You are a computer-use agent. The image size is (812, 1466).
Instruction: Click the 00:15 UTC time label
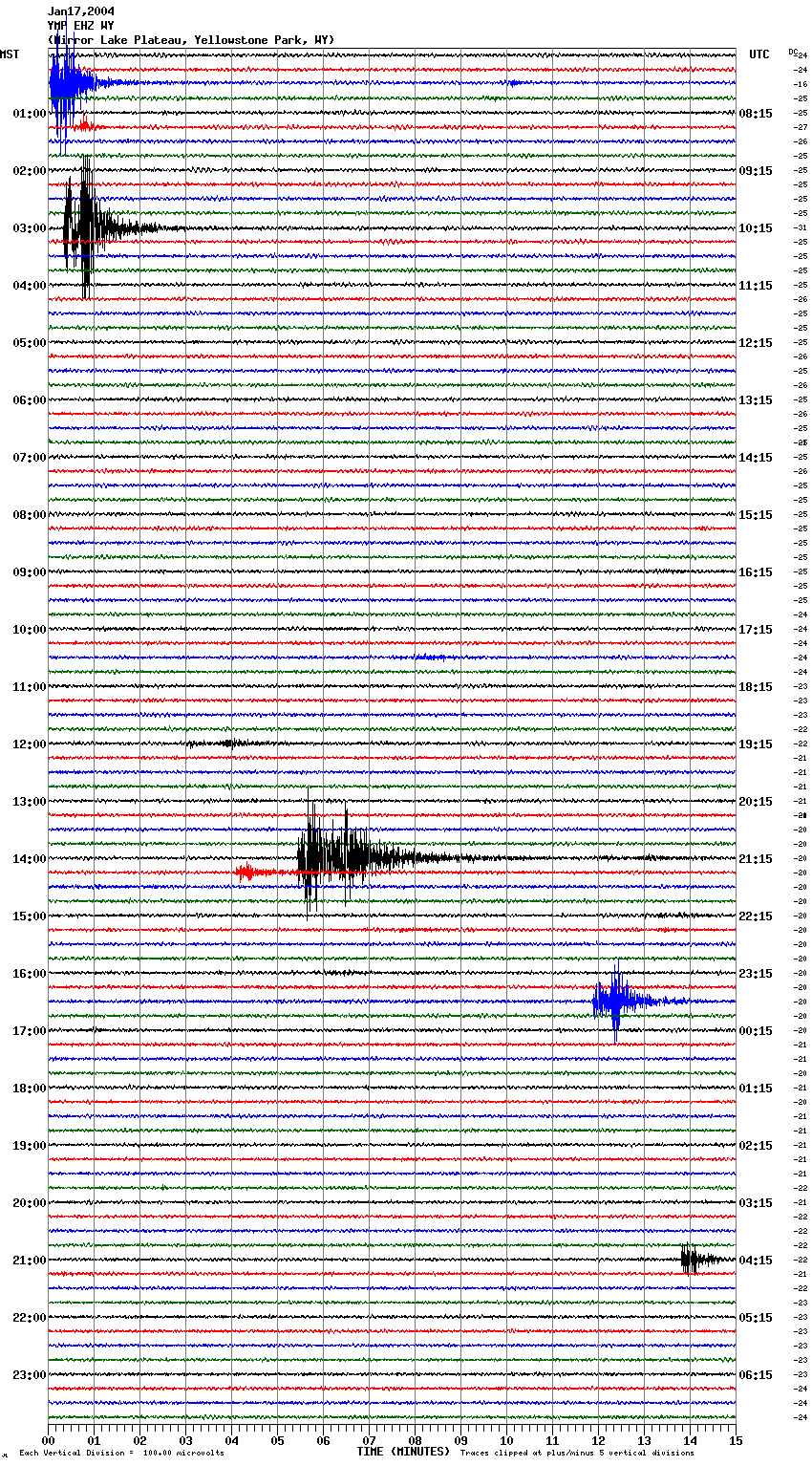click(756, 1031)
